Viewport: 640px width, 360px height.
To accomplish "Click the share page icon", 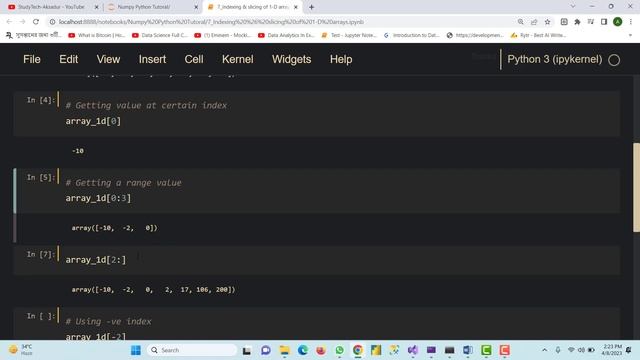I will pos(534,22).
